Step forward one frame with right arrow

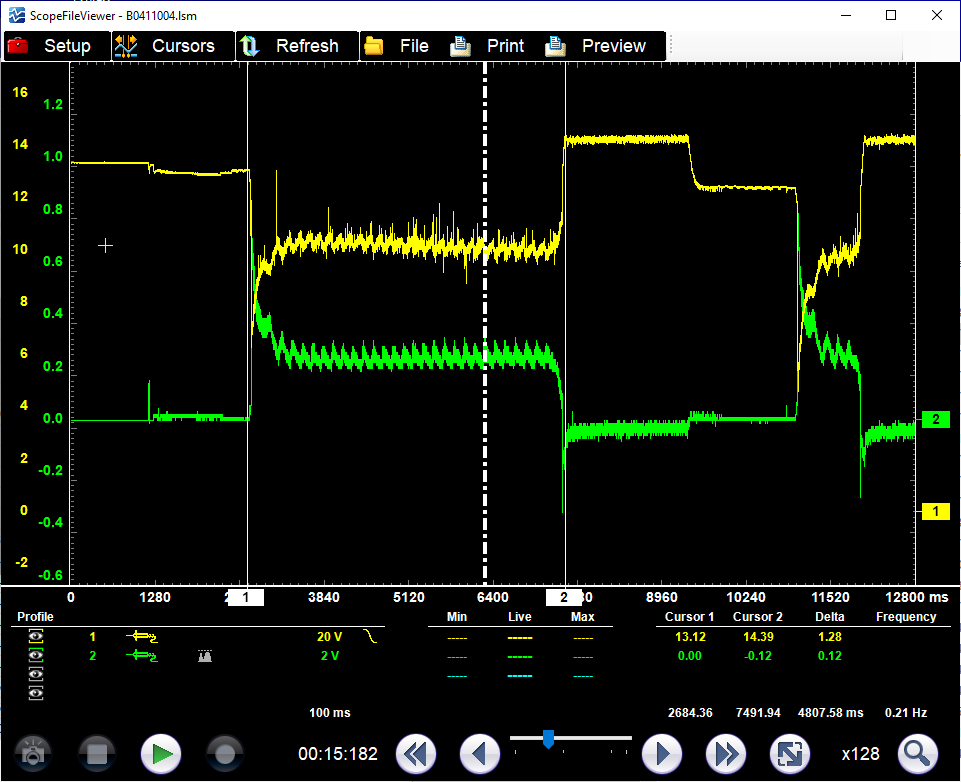tap(662, 754)
